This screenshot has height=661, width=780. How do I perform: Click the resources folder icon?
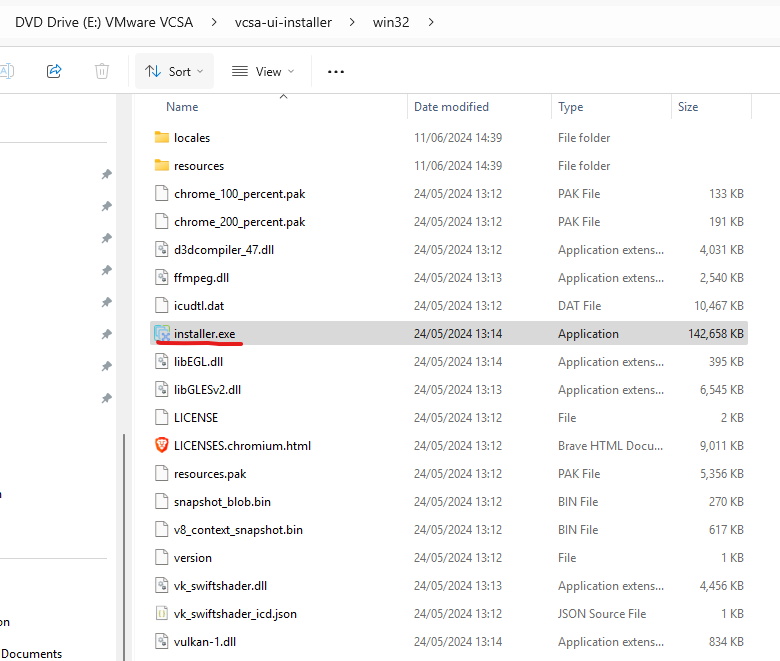(x=162, y=165)
